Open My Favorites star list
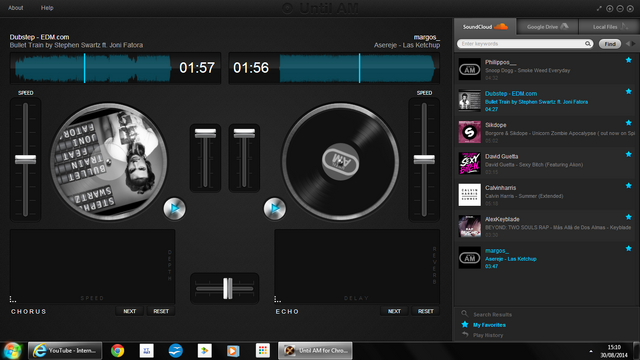640x360 pixels. (489, 325)
